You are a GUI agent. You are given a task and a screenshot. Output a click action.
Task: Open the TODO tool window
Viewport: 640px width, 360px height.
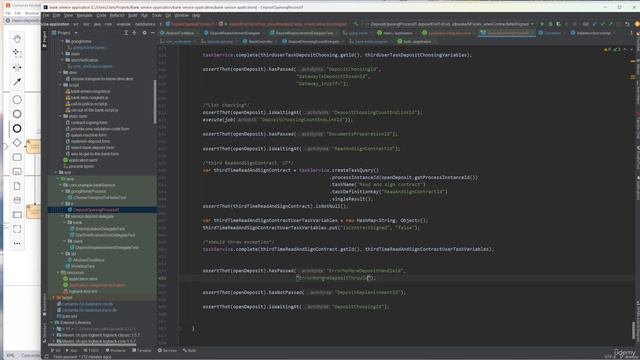tap(91, 350)
